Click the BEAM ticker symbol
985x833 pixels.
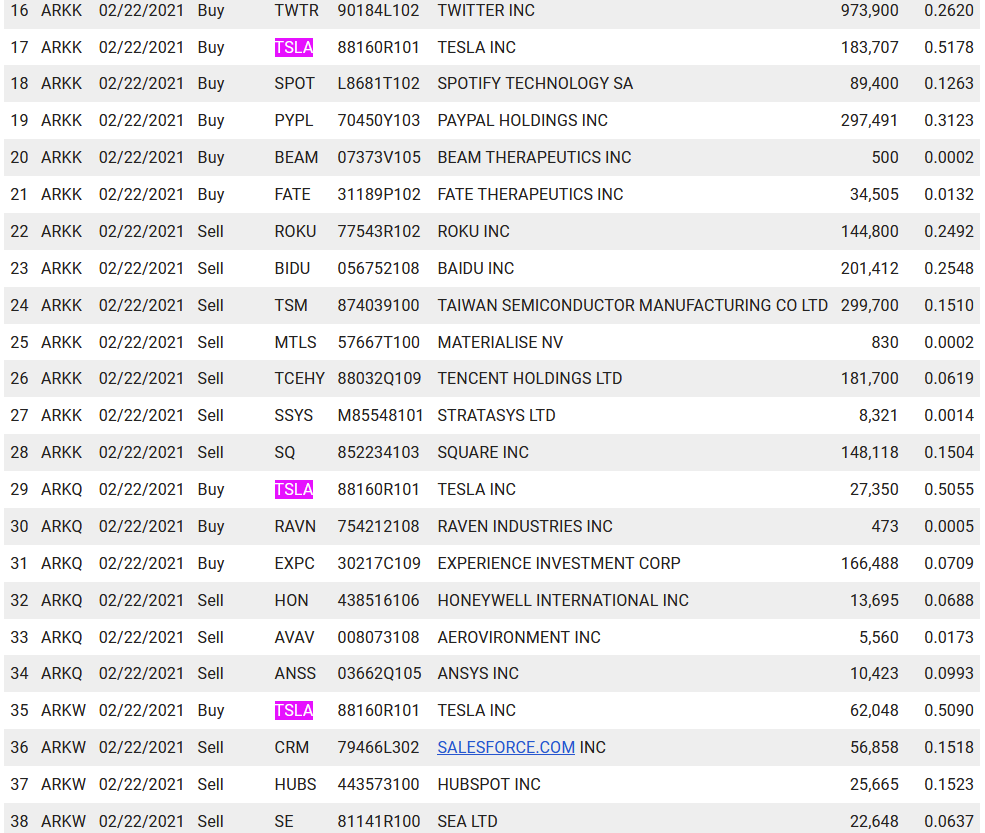tap(296, 157)
